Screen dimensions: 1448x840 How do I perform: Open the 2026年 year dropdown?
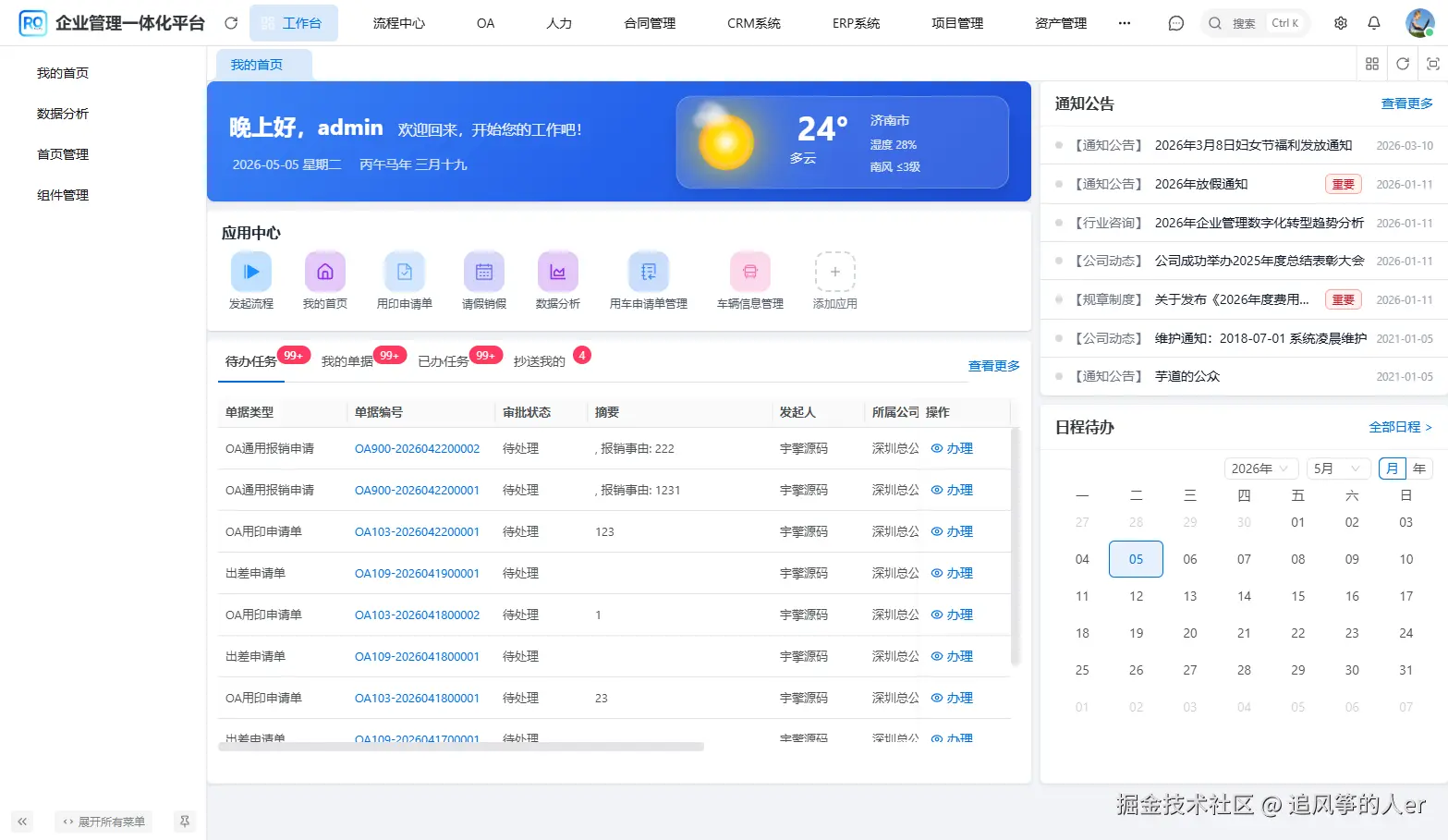coord(1261,469)
